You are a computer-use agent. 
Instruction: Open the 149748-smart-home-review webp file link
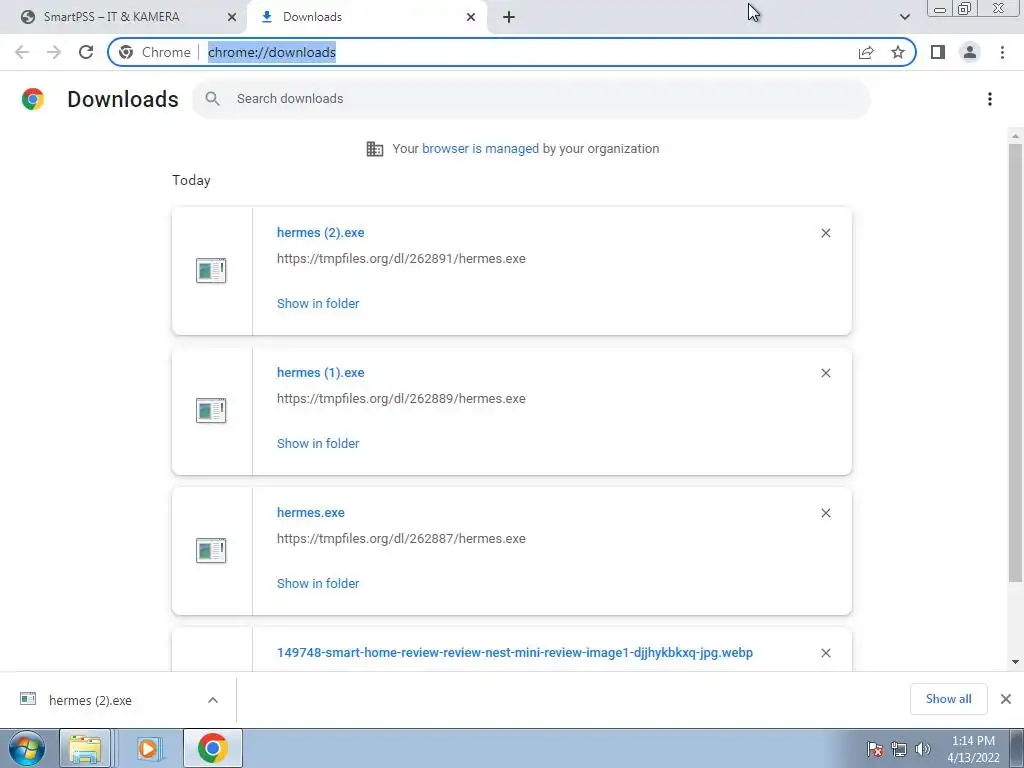[x=515, y=652]
